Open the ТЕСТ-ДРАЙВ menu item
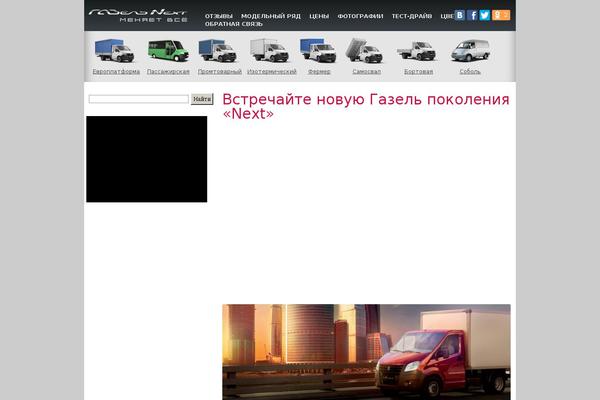 [x=412, y=16]
